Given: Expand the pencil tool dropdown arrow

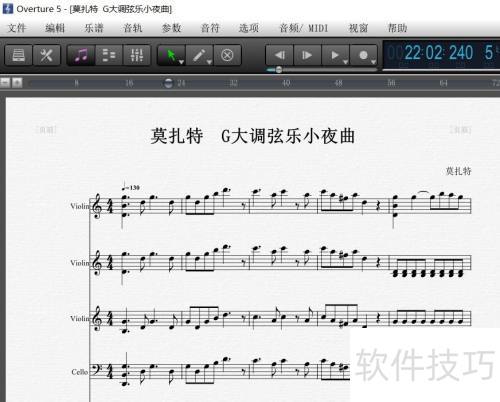Looking at the screenshot, I should point(209,62).
